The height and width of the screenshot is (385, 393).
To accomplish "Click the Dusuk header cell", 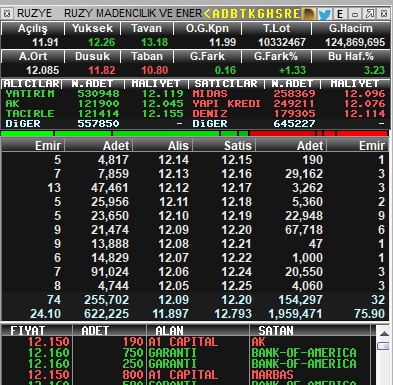I will (92, 56).
